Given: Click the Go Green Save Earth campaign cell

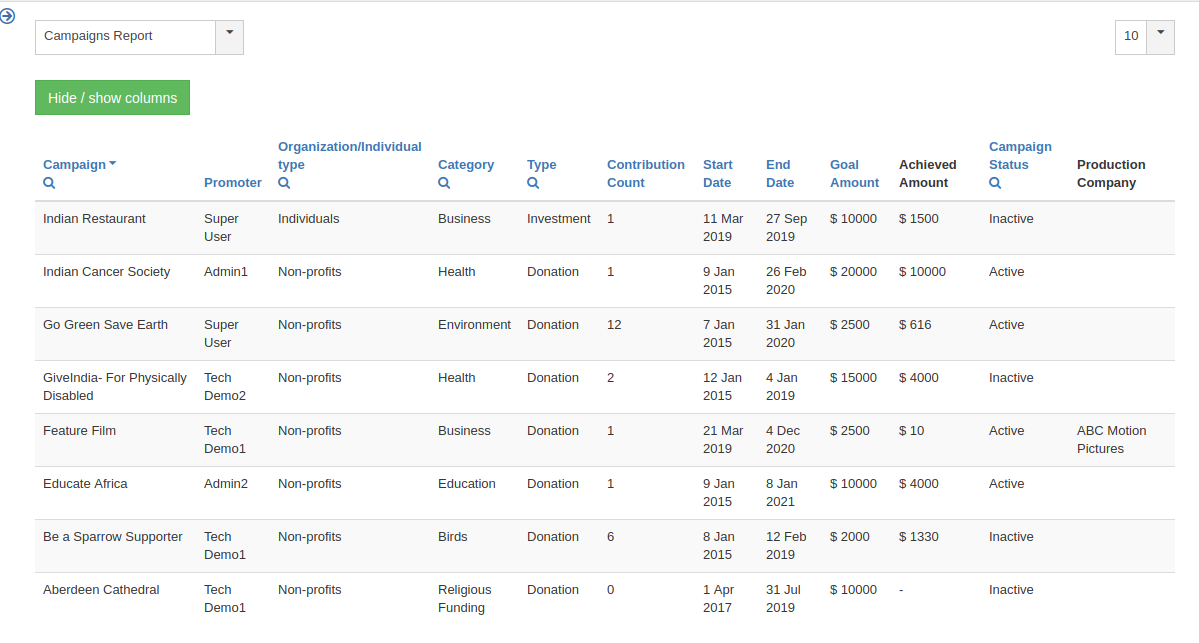Looking at the screenshot, I should pos(105,325).
